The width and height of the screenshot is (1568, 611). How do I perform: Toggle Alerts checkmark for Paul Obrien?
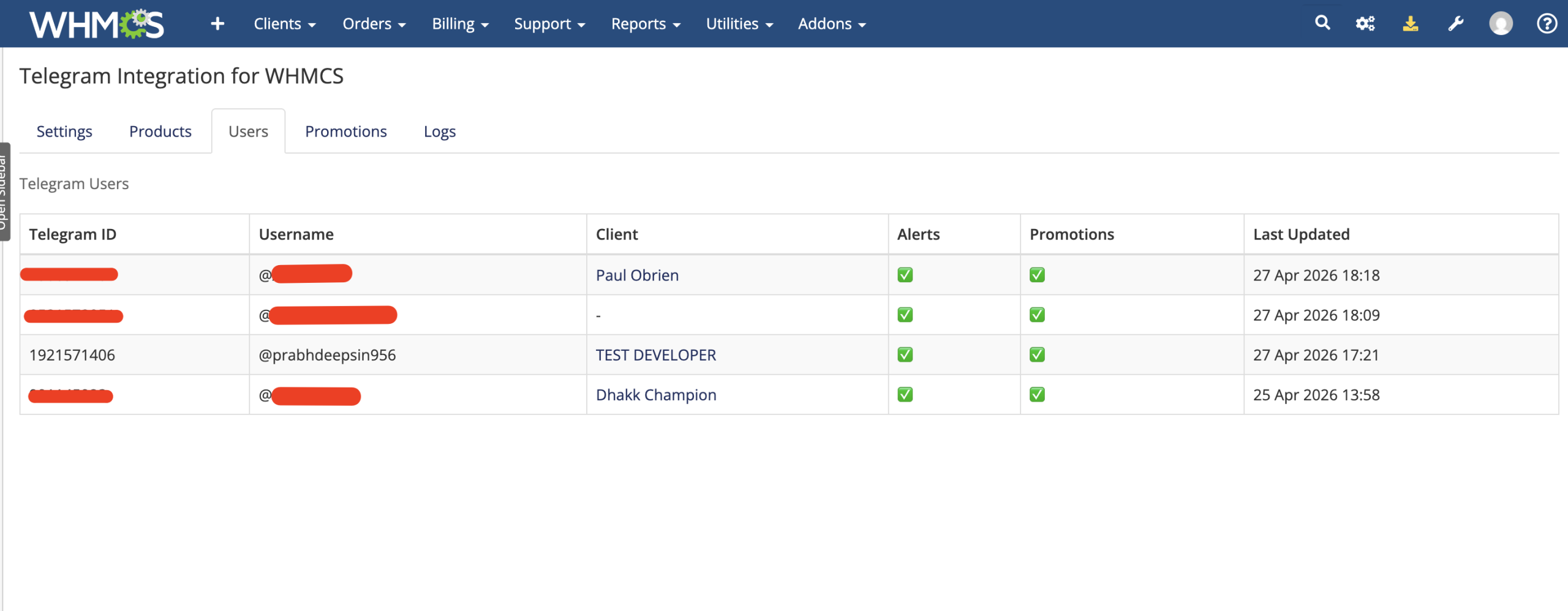905,275
